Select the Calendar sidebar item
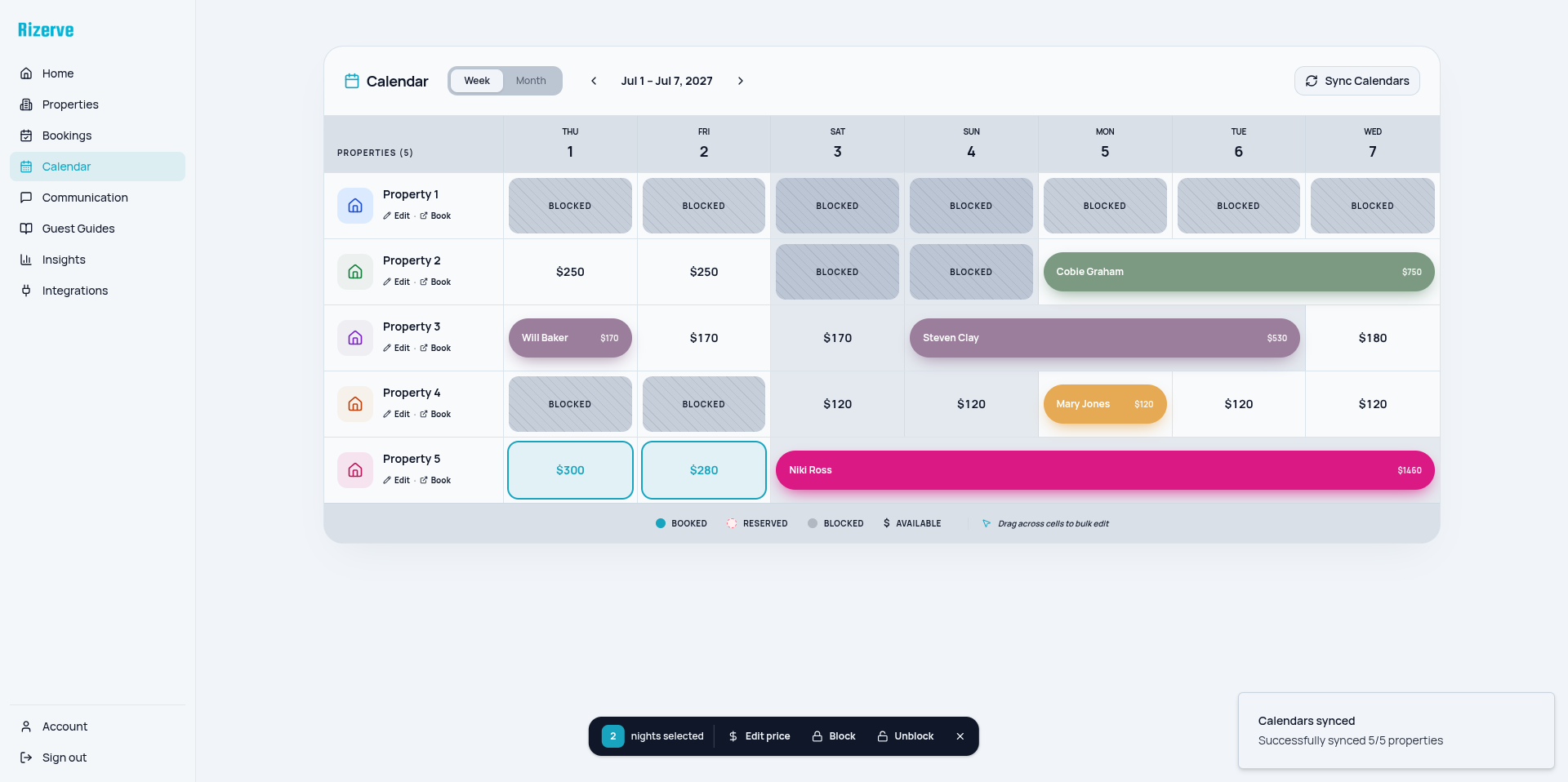1568x782 pixels. [x=97, y=167]
